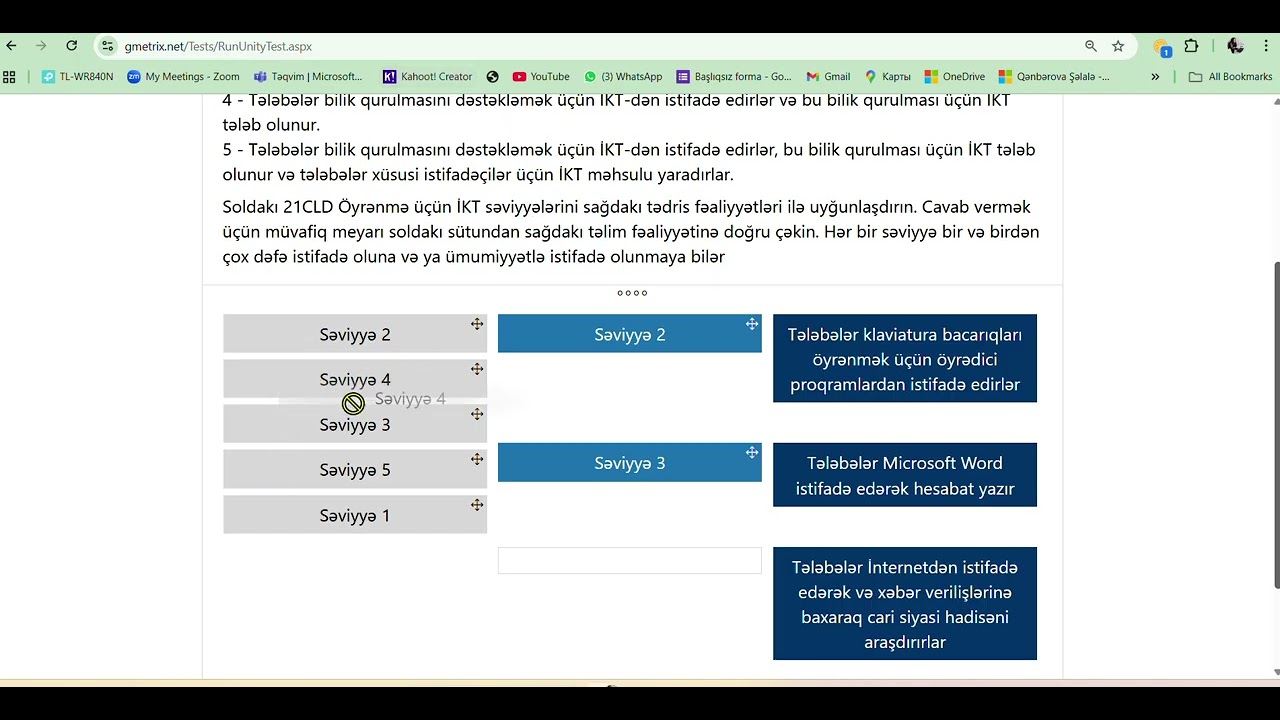Open the All Bookmarks folder

pyautogui.click(x=1230, y=76)
